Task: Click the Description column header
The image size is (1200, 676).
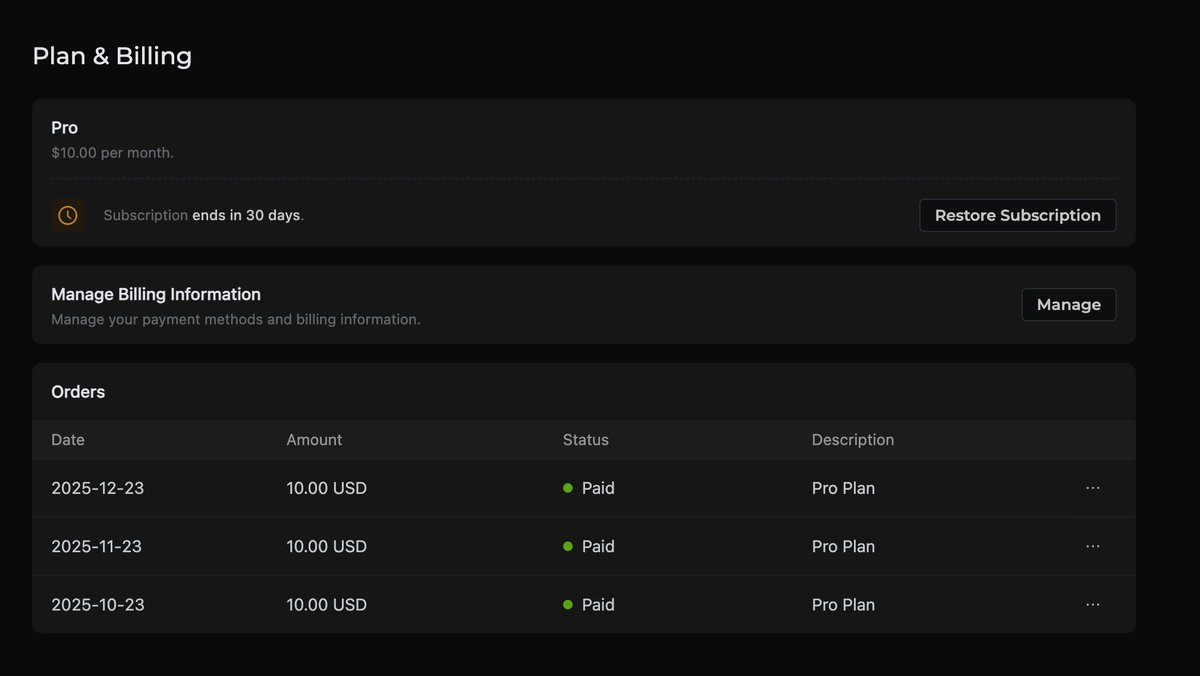Action: pyautogui.click(x=853, y=440)
